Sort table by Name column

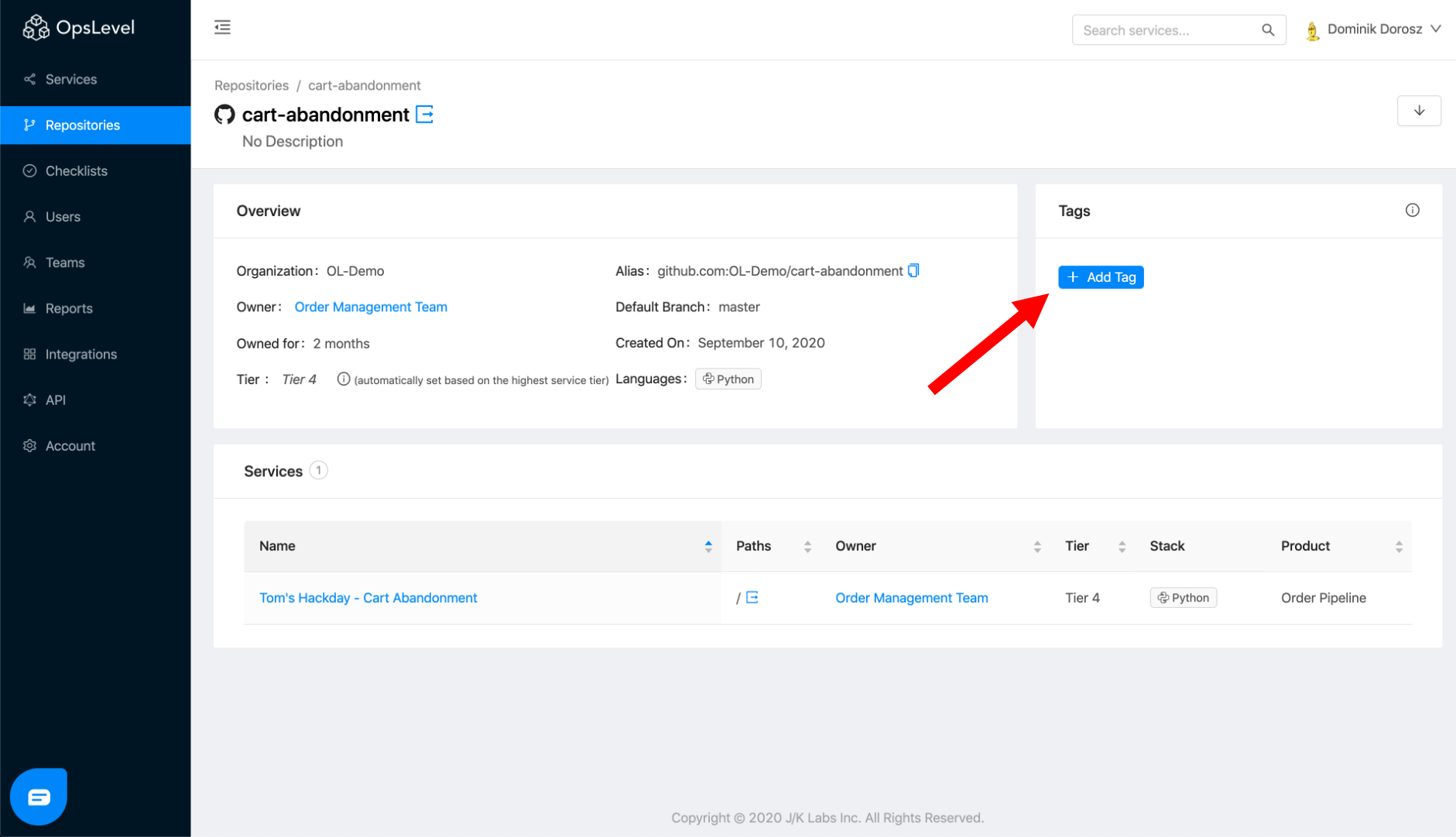[x=482, y=547]
